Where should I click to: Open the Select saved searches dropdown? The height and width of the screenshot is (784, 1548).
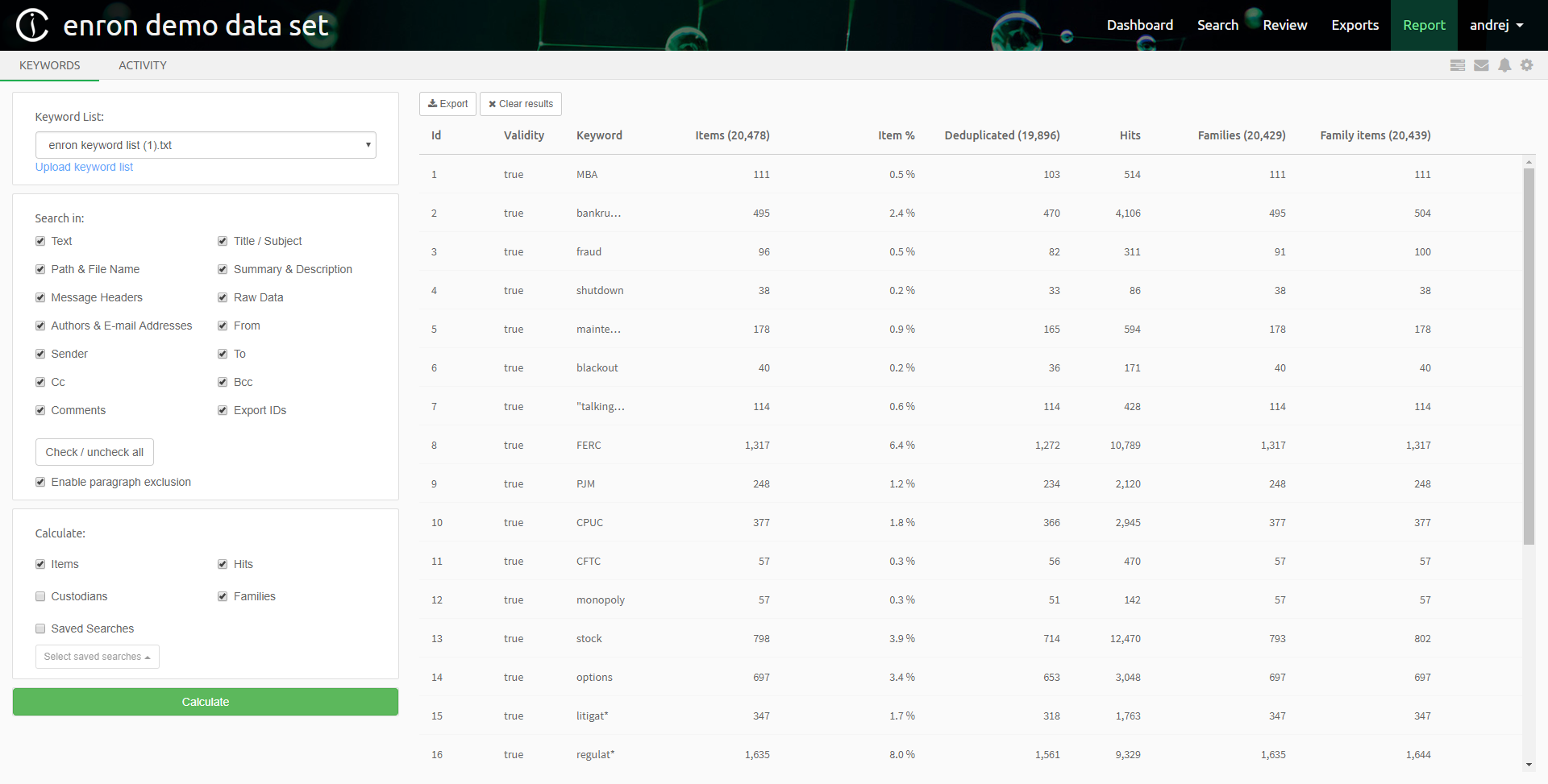click(x=97, y=656)
